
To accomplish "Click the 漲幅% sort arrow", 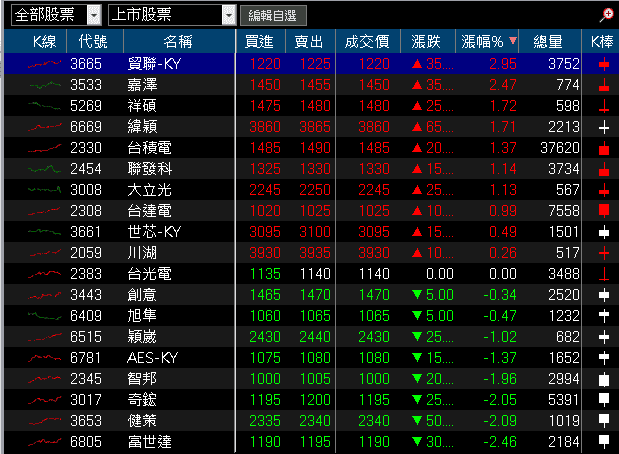I will (513, 40).
